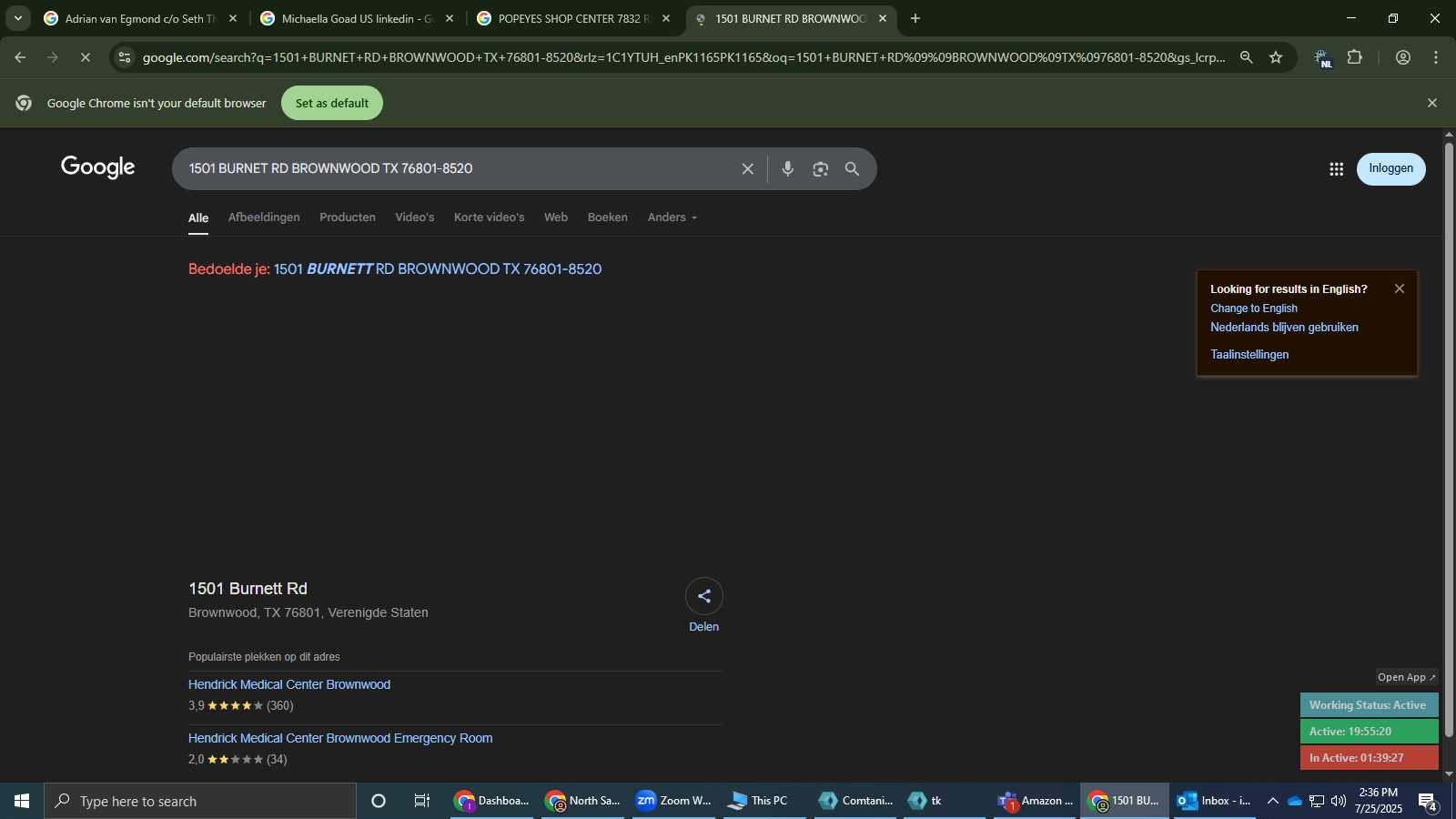Choose Nederlands blijven gebruiken

[1284, 328]
